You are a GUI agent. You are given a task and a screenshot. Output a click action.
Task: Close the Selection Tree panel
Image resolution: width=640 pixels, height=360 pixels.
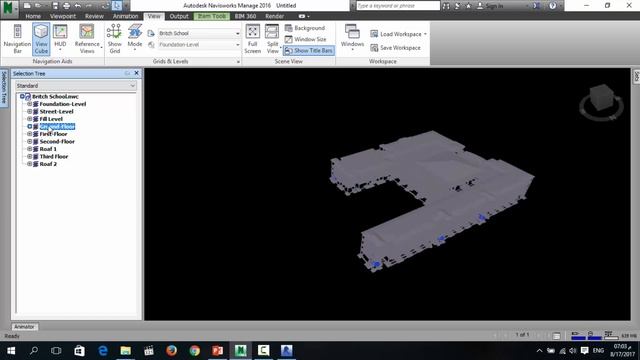137,73
